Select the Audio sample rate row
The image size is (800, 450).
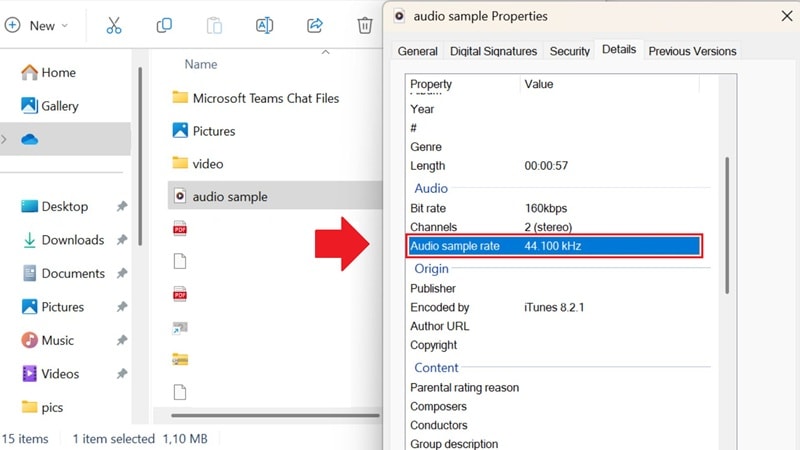click(x=554, y=246)
